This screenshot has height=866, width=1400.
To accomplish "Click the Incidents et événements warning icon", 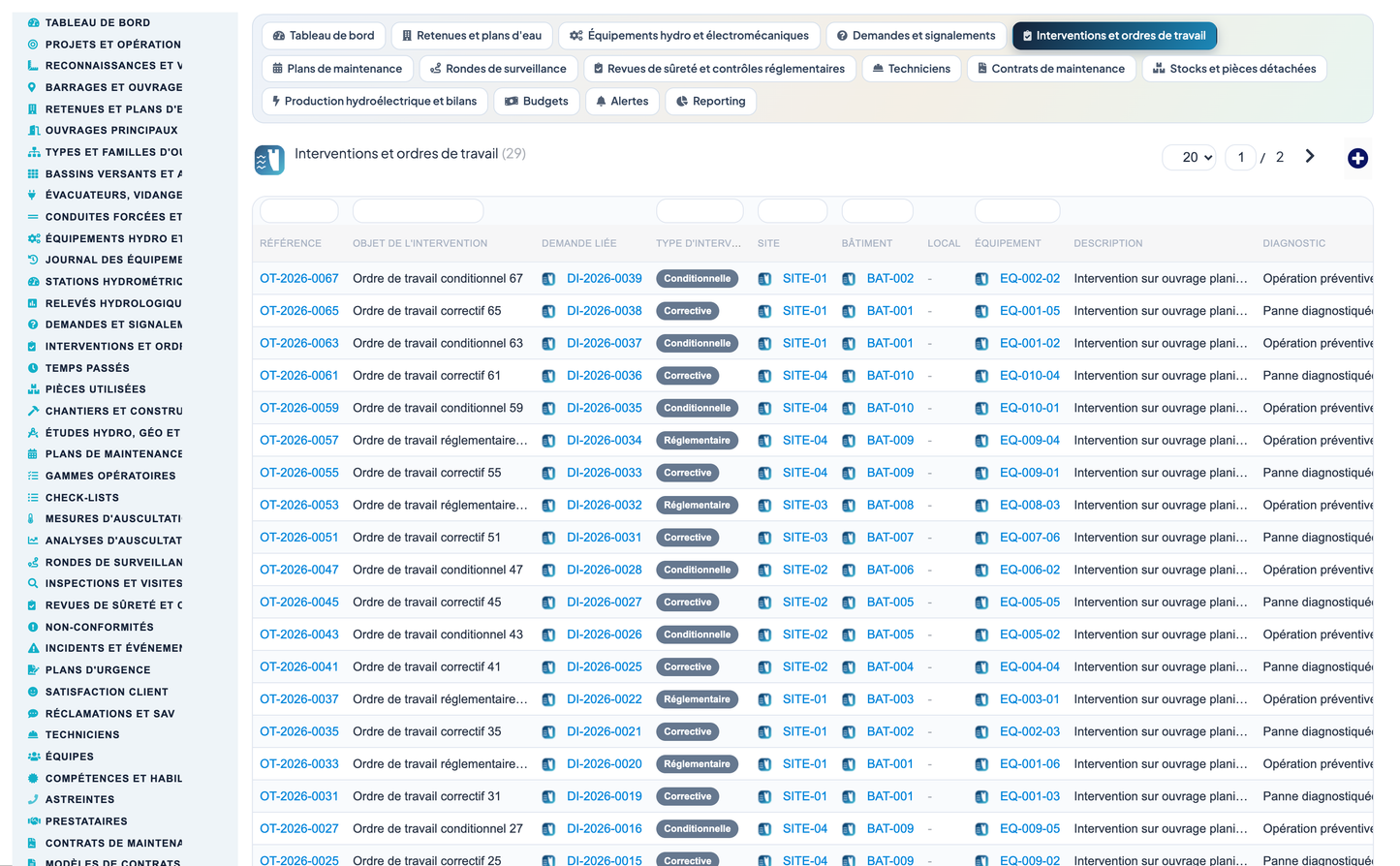I will point(33,648).
